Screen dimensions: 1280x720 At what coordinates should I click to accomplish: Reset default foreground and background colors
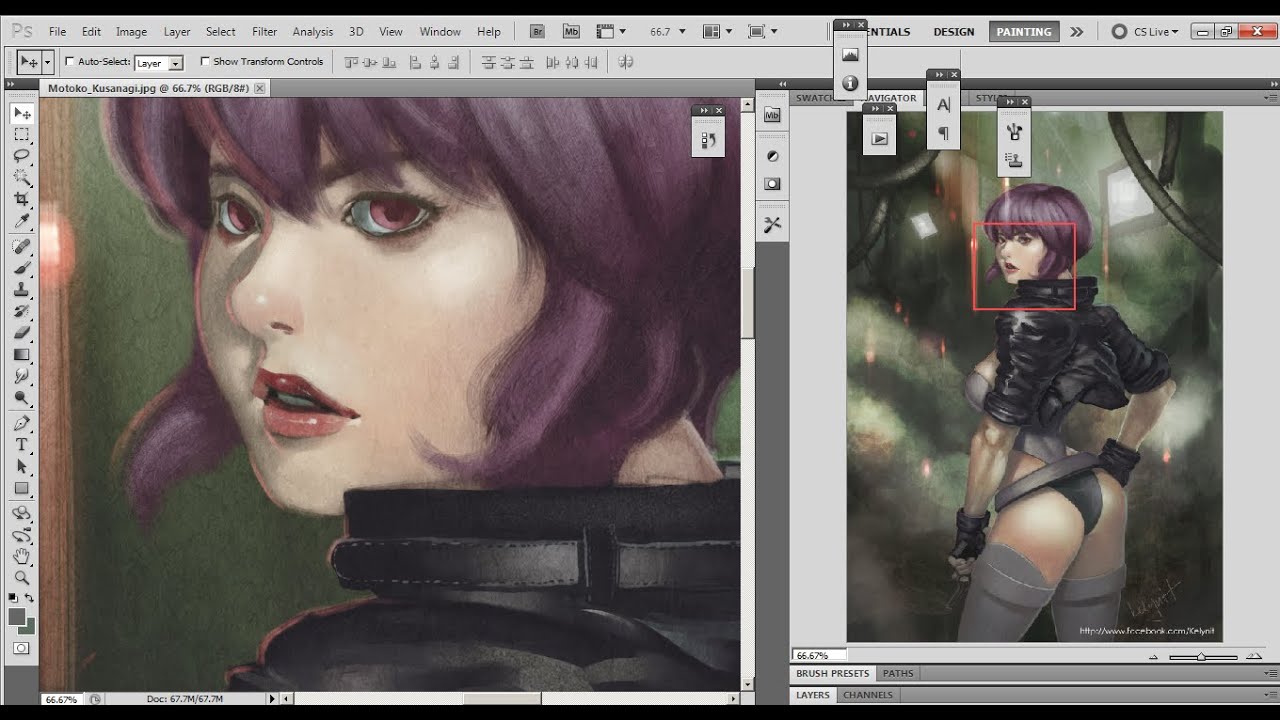[15, 598]
